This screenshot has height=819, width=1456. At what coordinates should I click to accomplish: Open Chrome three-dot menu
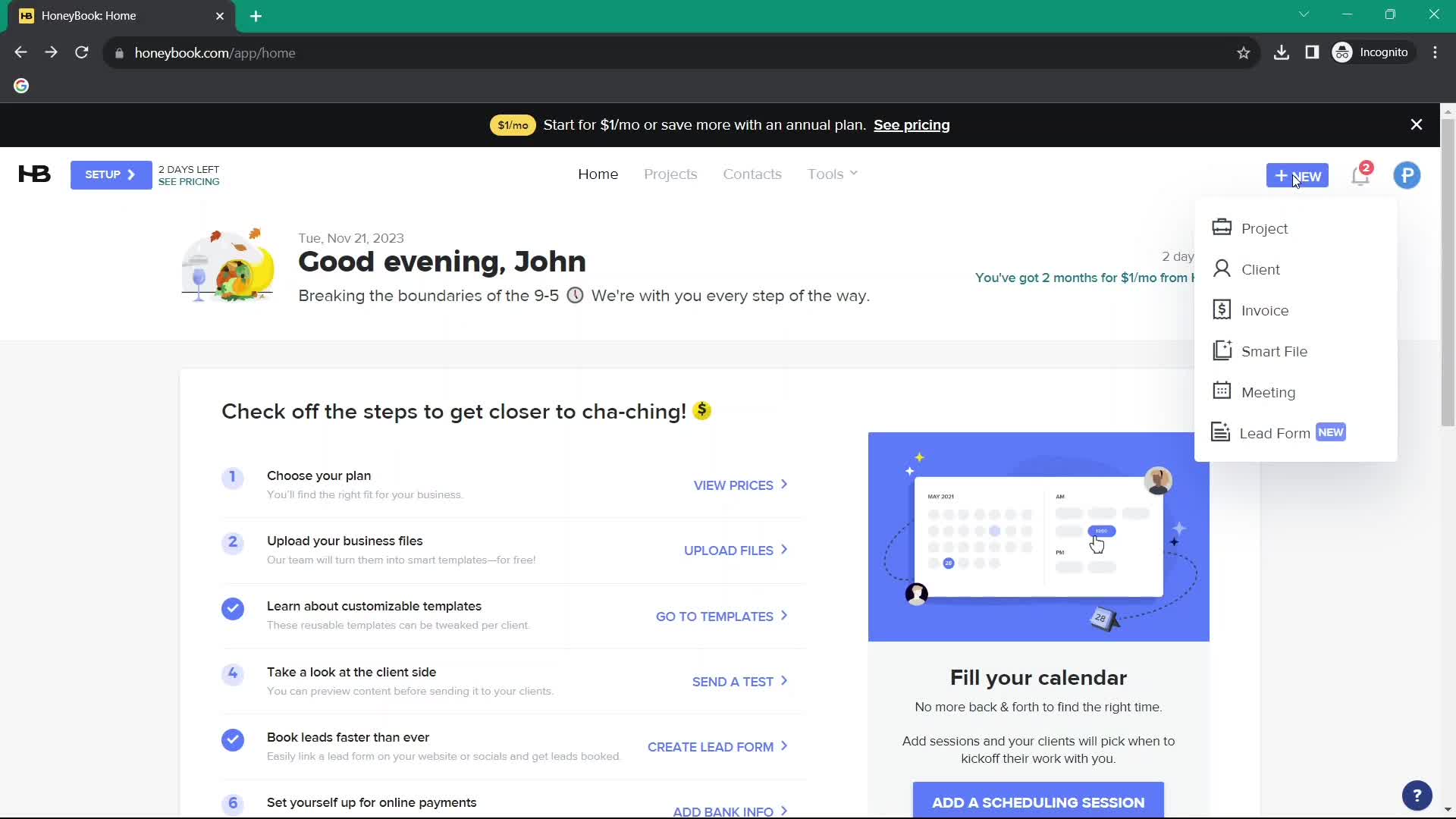coord(1435,52)
